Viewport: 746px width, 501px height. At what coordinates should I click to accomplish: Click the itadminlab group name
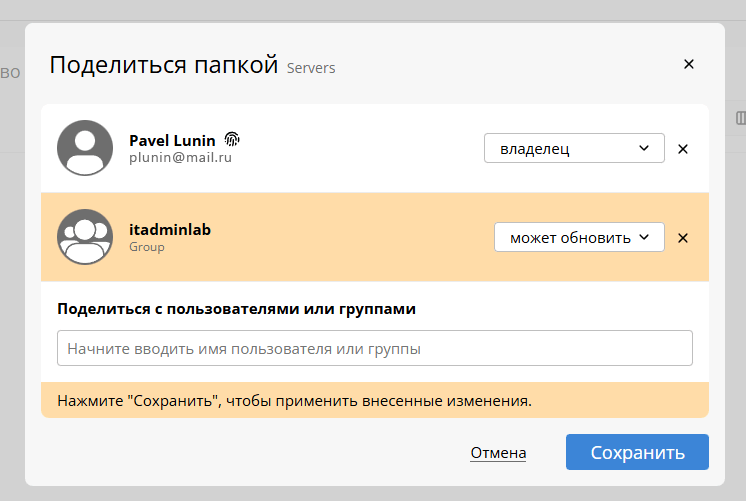point(170,230)
